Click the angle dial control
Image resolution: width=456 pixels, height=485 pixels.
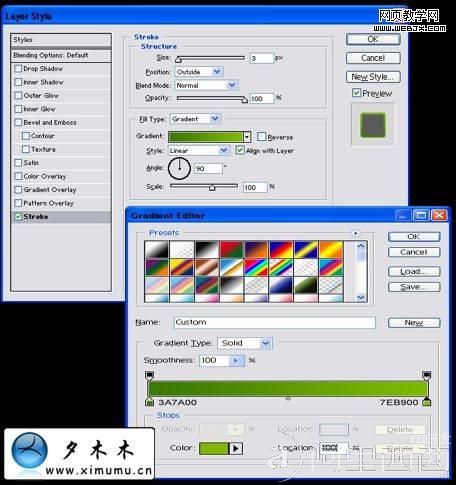179,168
